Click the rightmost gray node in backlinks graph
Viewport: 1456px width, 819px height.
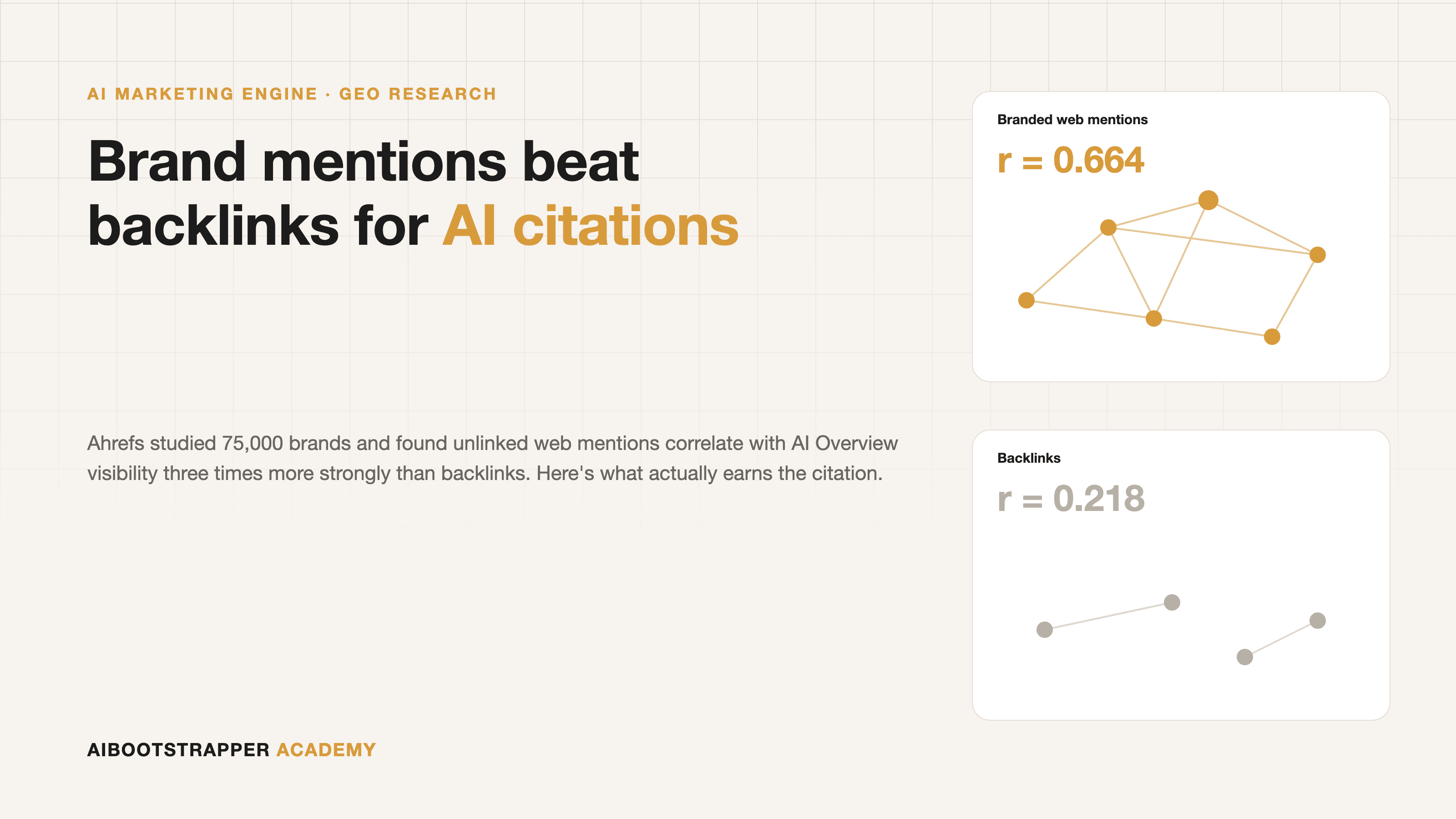pyautogui.click(x=1318, y=621)
